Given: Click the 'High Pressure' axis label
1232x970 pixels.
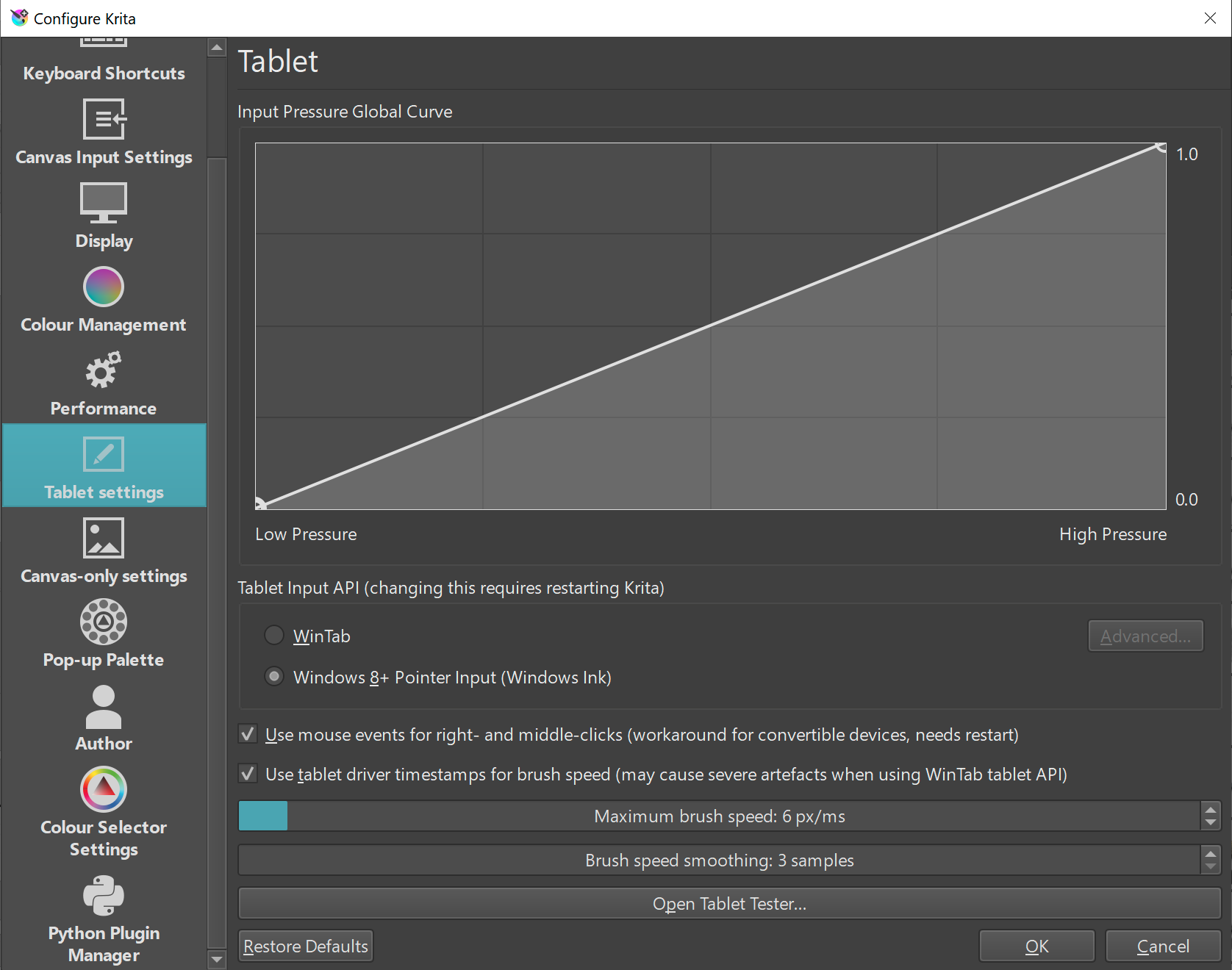Looking at the screenshot, I should (1113, 534).
